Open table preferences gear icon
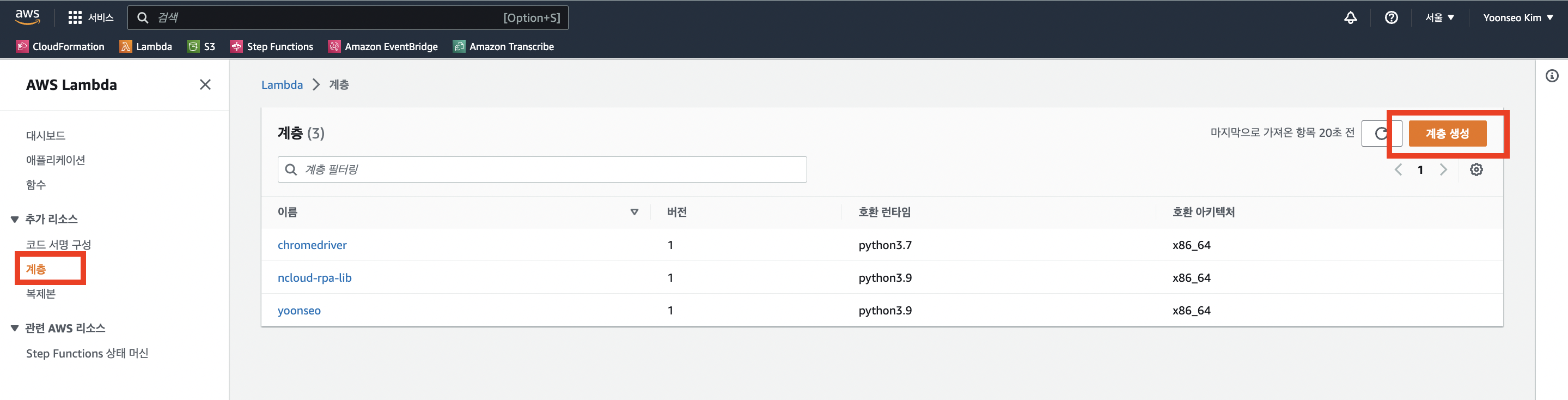Viewport: 1568px width, 400px height. (x=1476, y=170)
